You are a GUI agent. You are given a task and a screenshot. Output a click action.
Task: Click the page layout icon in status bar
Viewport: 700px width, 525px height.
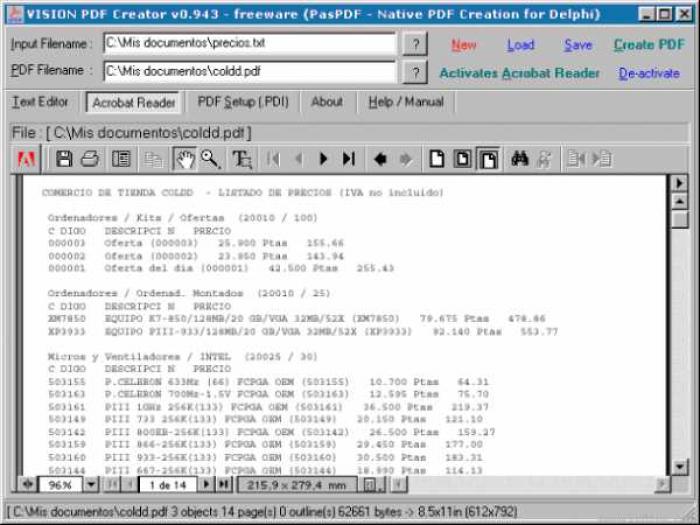[371, 485]
